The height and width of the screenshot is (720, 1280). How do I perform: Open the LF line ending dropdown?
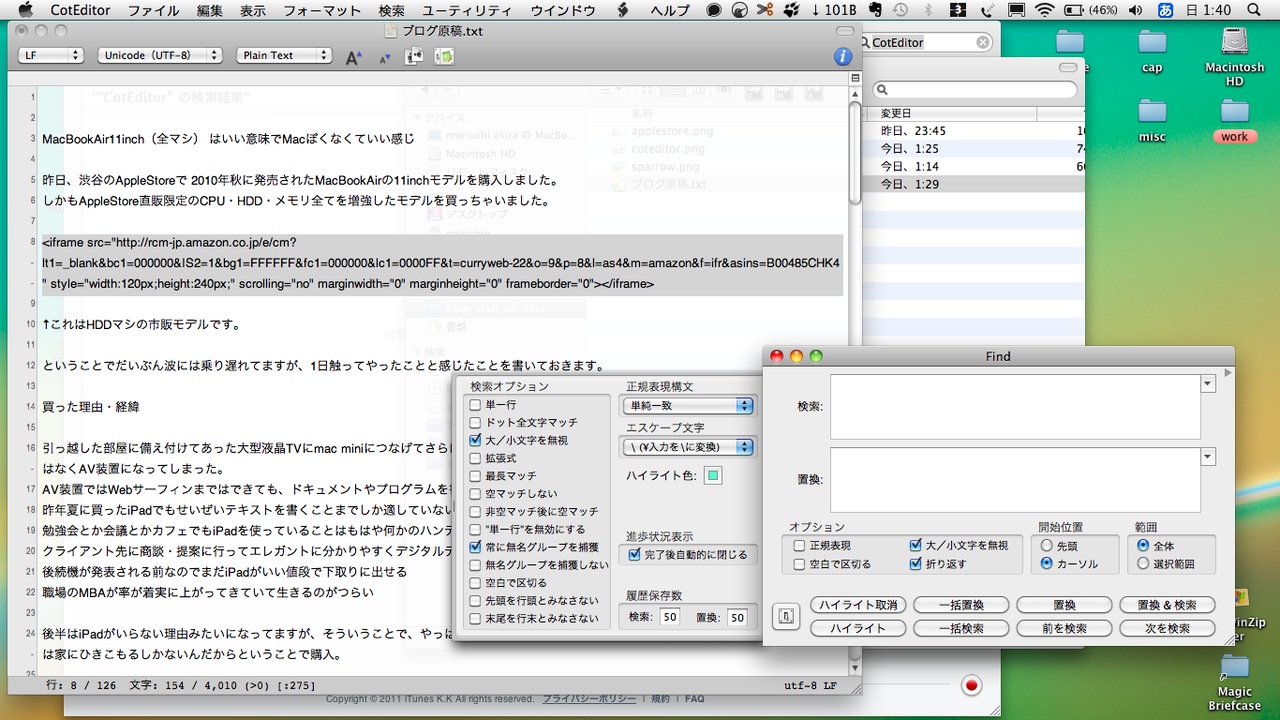(49, 56)
